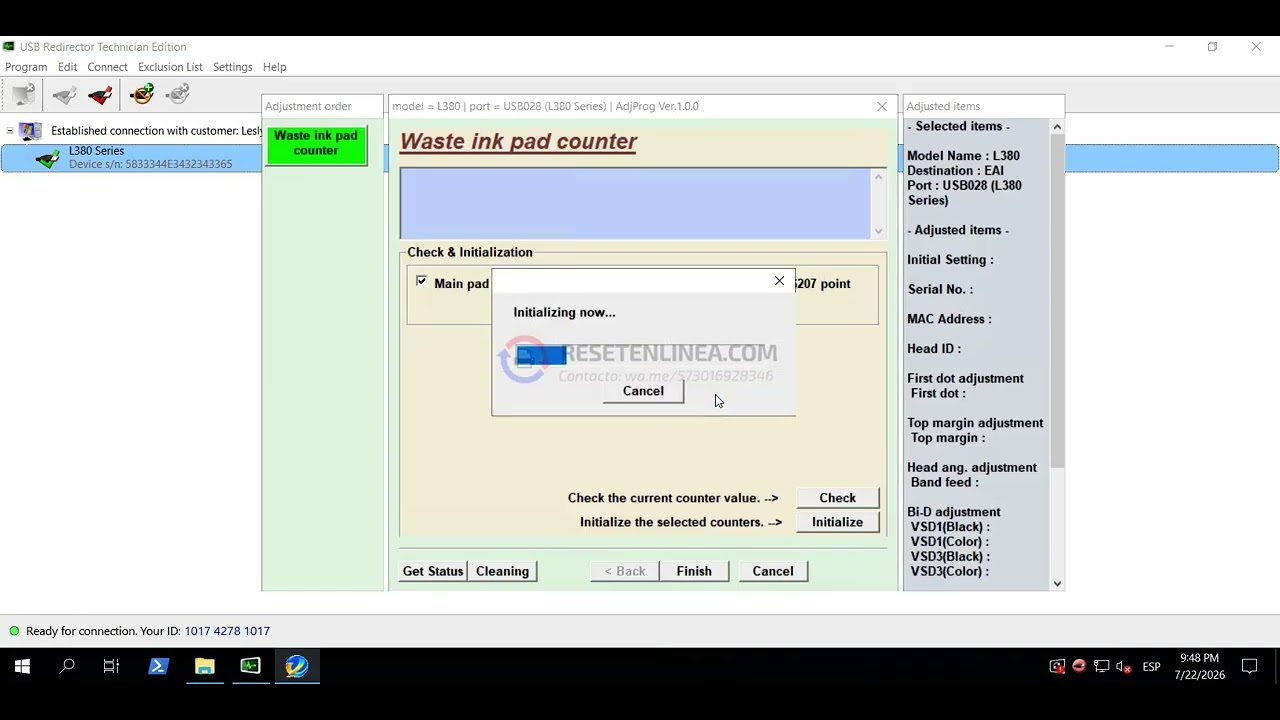
Task: Click the Adjusted items panel title
Action: tap(943, 106)
